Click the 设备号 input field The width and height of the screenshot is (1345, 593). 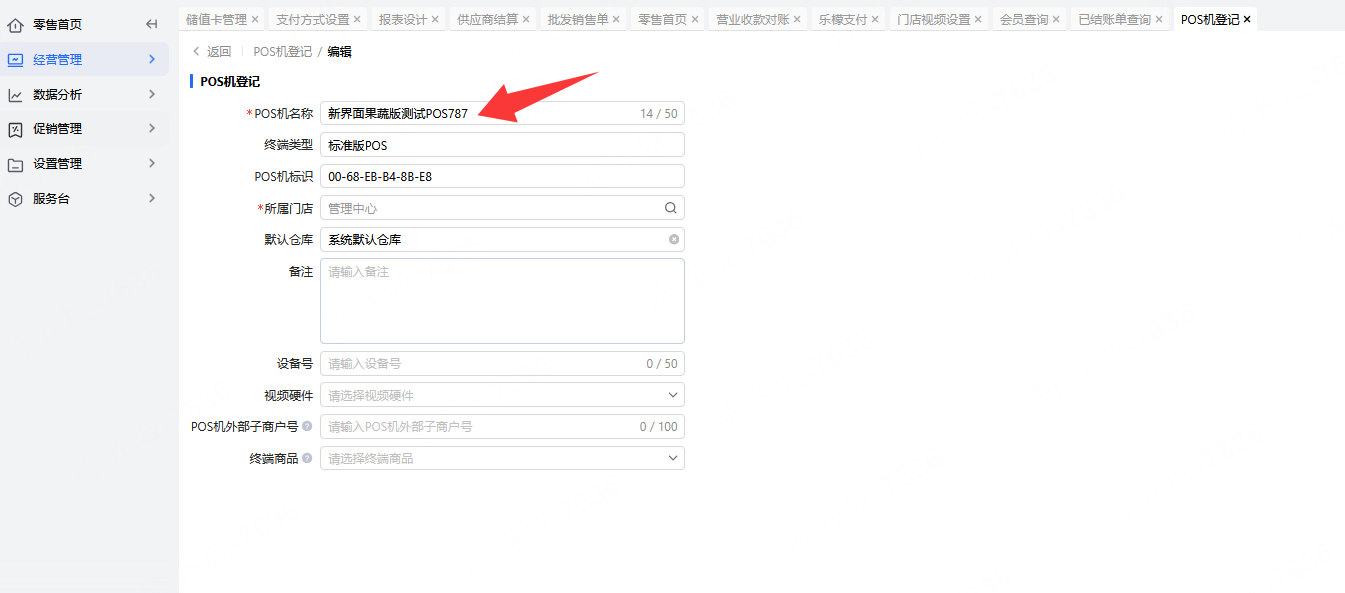502,364
